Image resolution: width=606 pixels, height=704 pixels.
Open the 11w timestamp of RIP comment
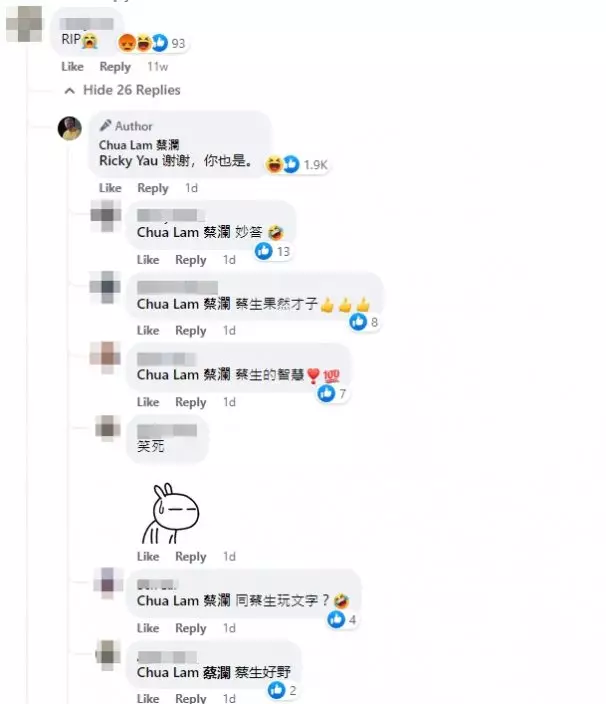pyautogui.click(x=157, y=66)
